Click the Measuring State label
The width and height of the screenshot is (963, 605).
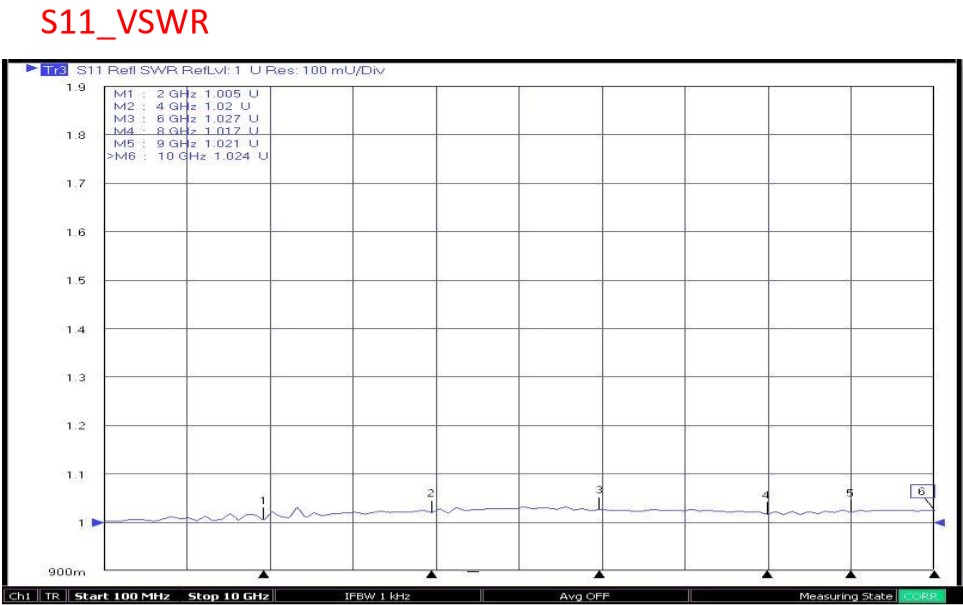(845, 597)
